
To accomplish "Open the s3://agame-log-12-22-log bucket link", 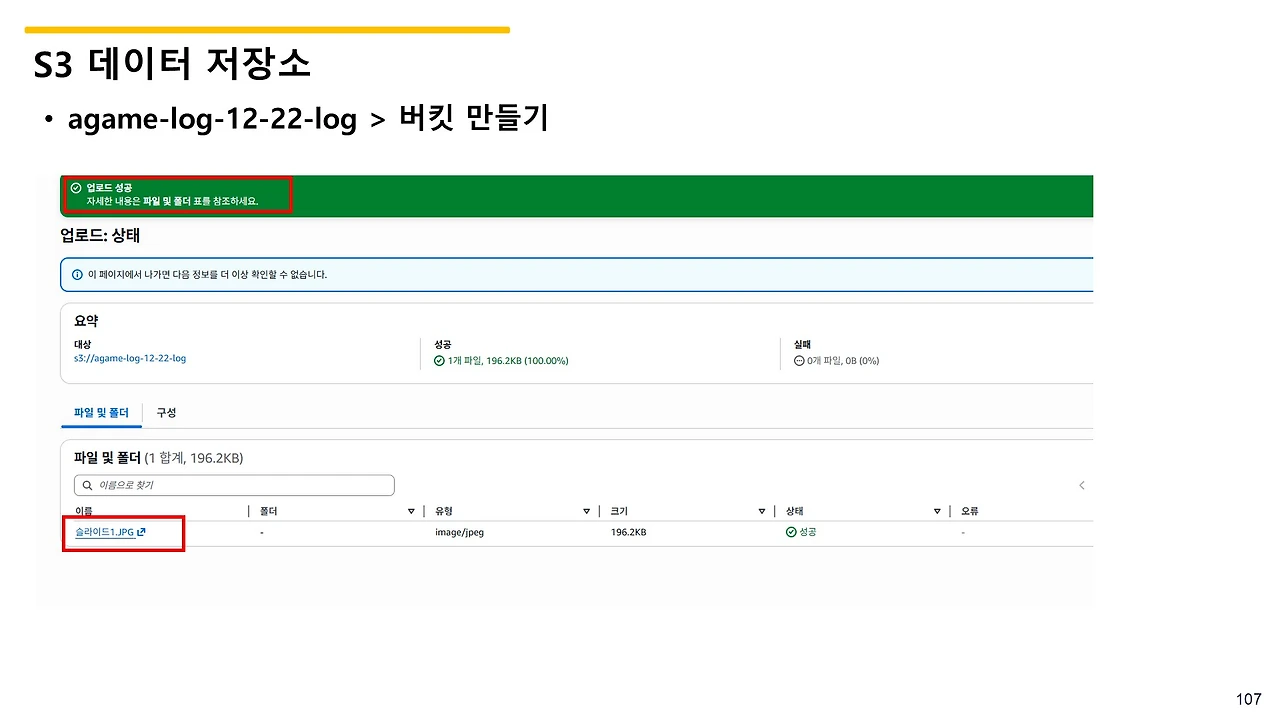I will [130, 358].
